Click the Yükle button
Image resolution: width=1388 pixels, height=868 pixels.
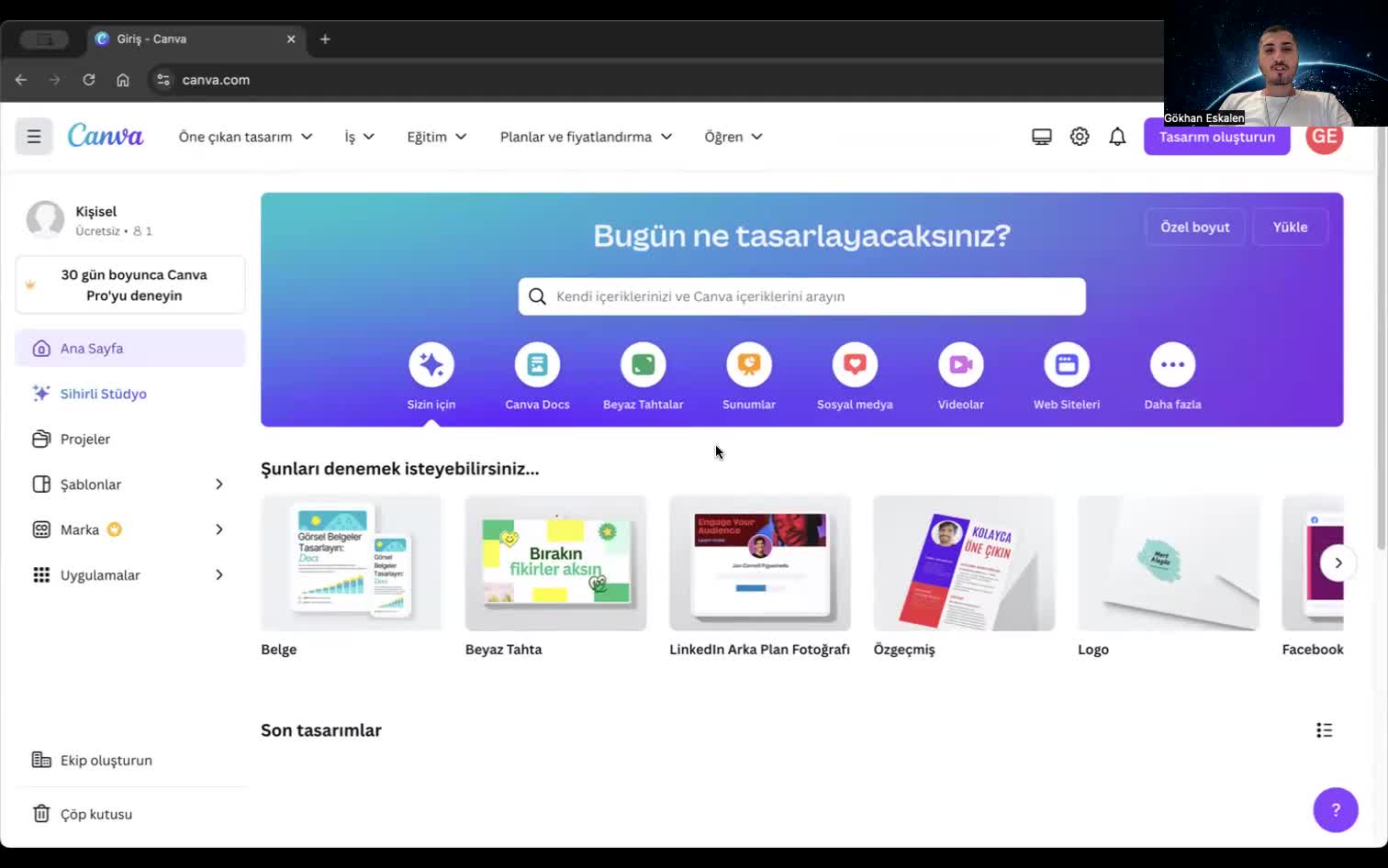(1290, 227)
